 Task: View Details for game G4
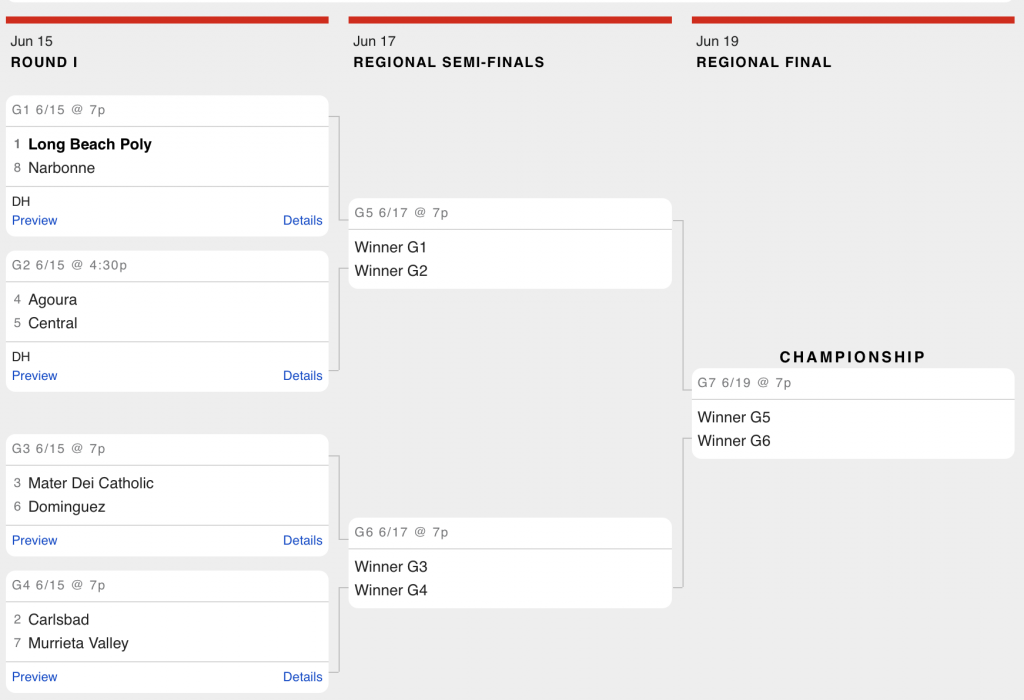[302, 676]
